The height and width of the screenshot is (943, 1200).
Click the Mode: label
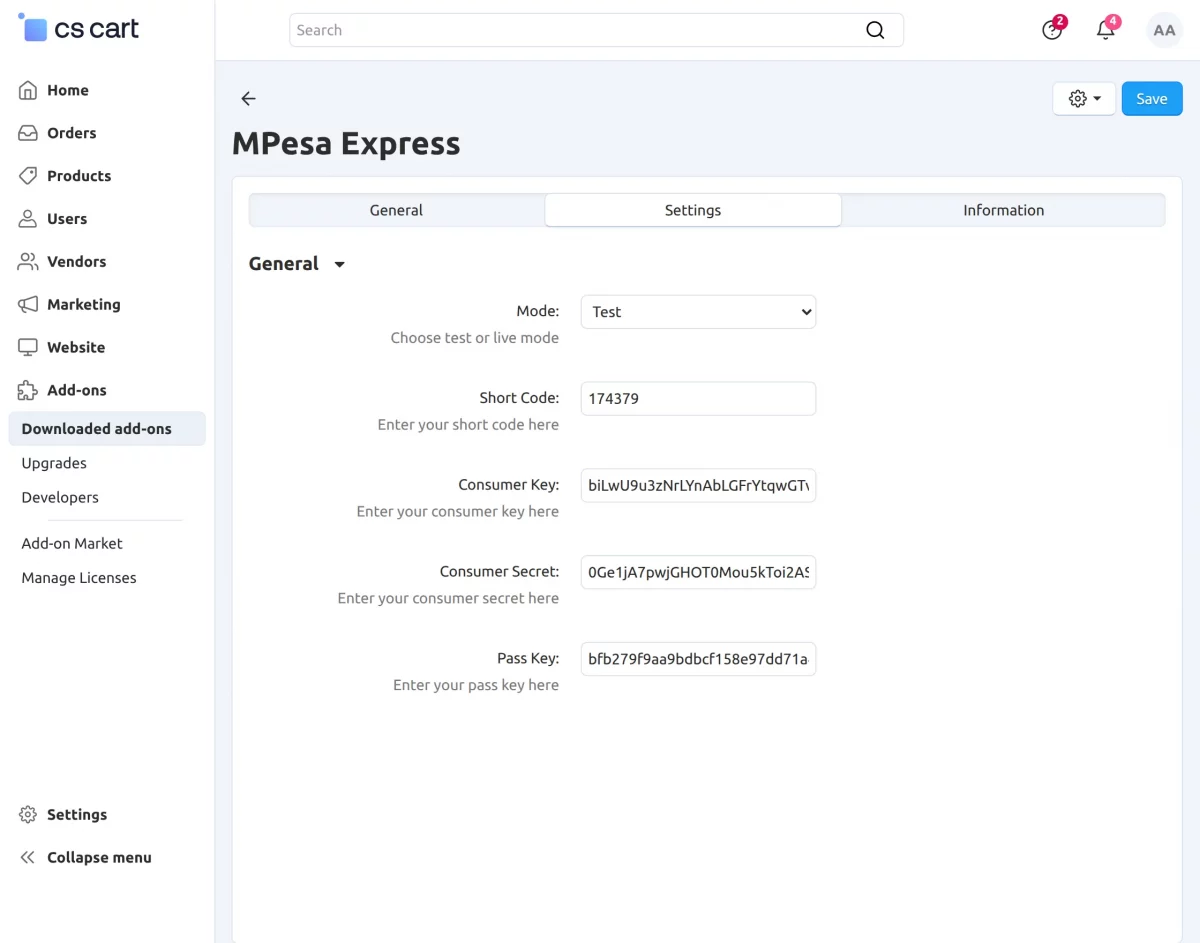coord(538,312)
